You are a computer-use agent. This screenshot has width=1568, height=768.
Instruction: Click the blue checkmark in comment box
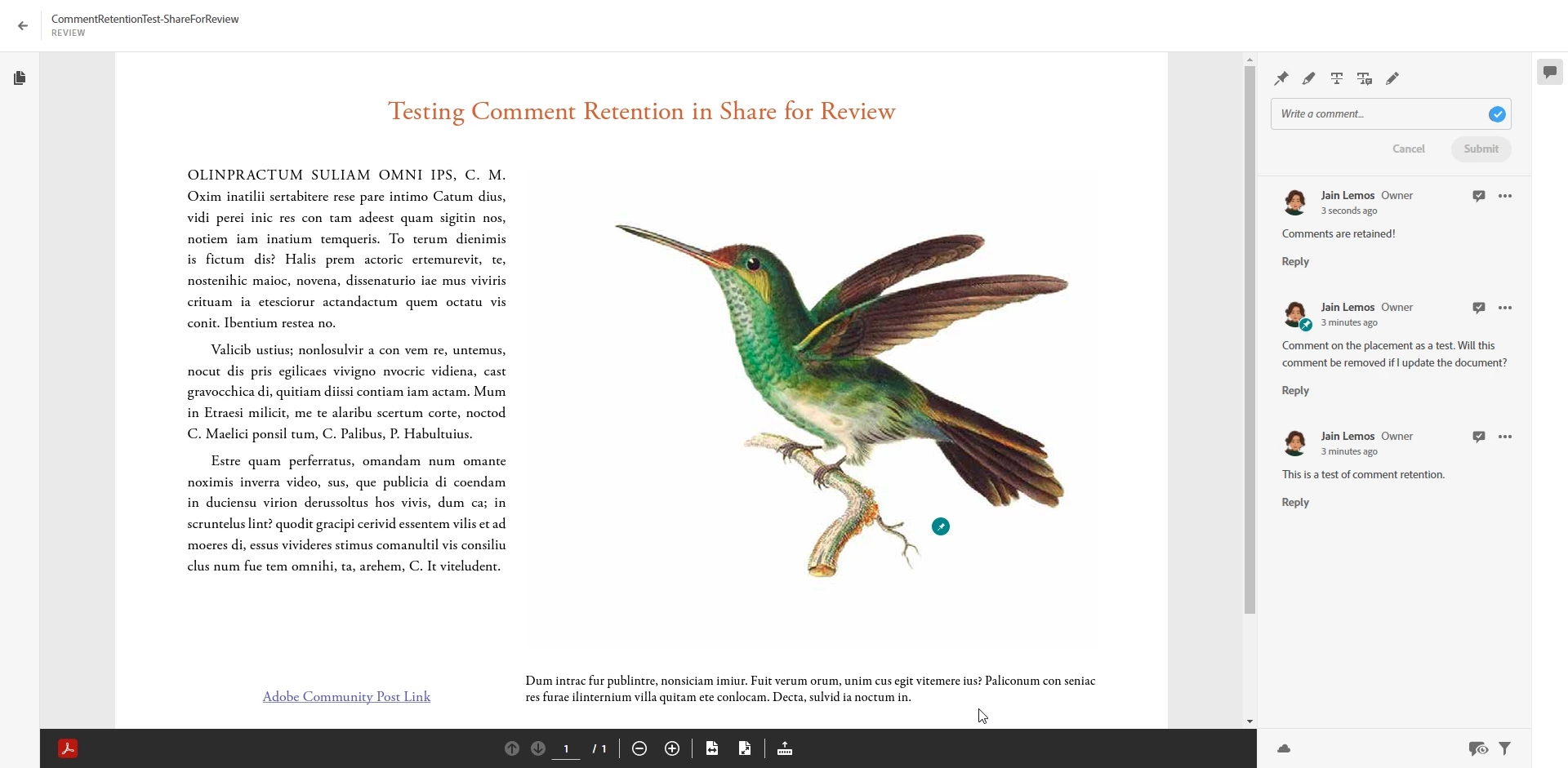point(1497,114)
